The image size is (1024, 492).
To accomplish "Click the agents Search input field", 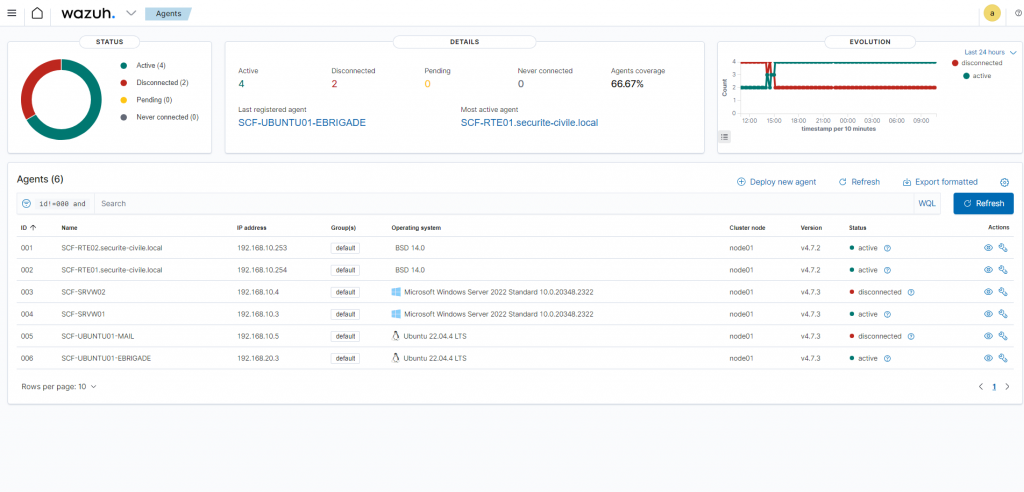I will (500, 203).
